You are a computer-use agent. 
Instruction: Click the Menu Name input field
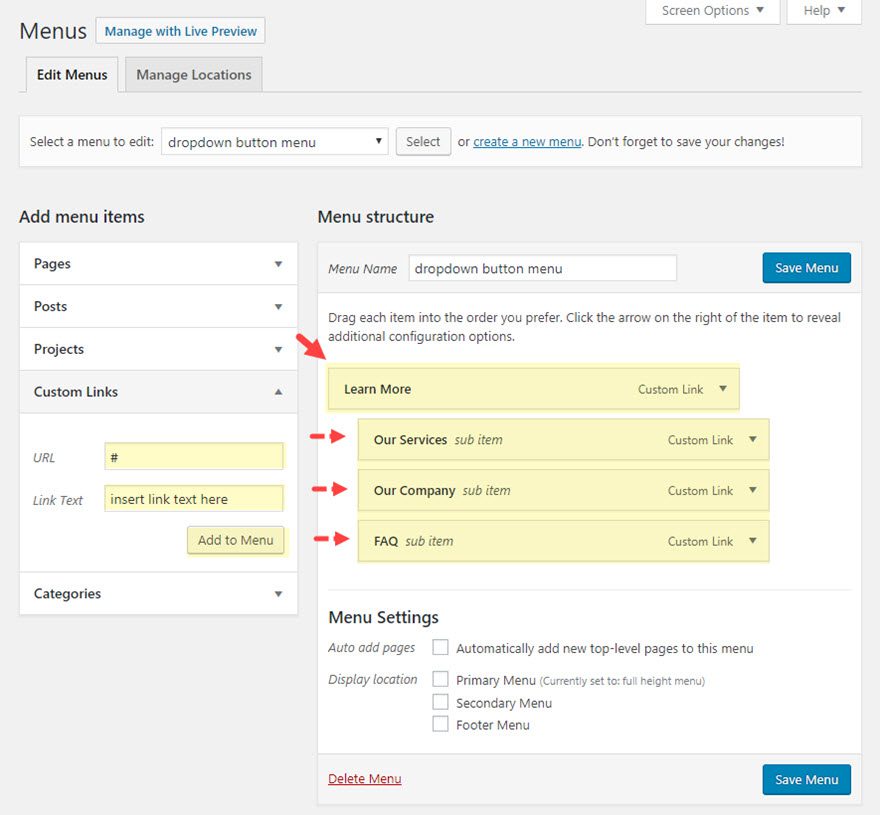tap(540, 267)
